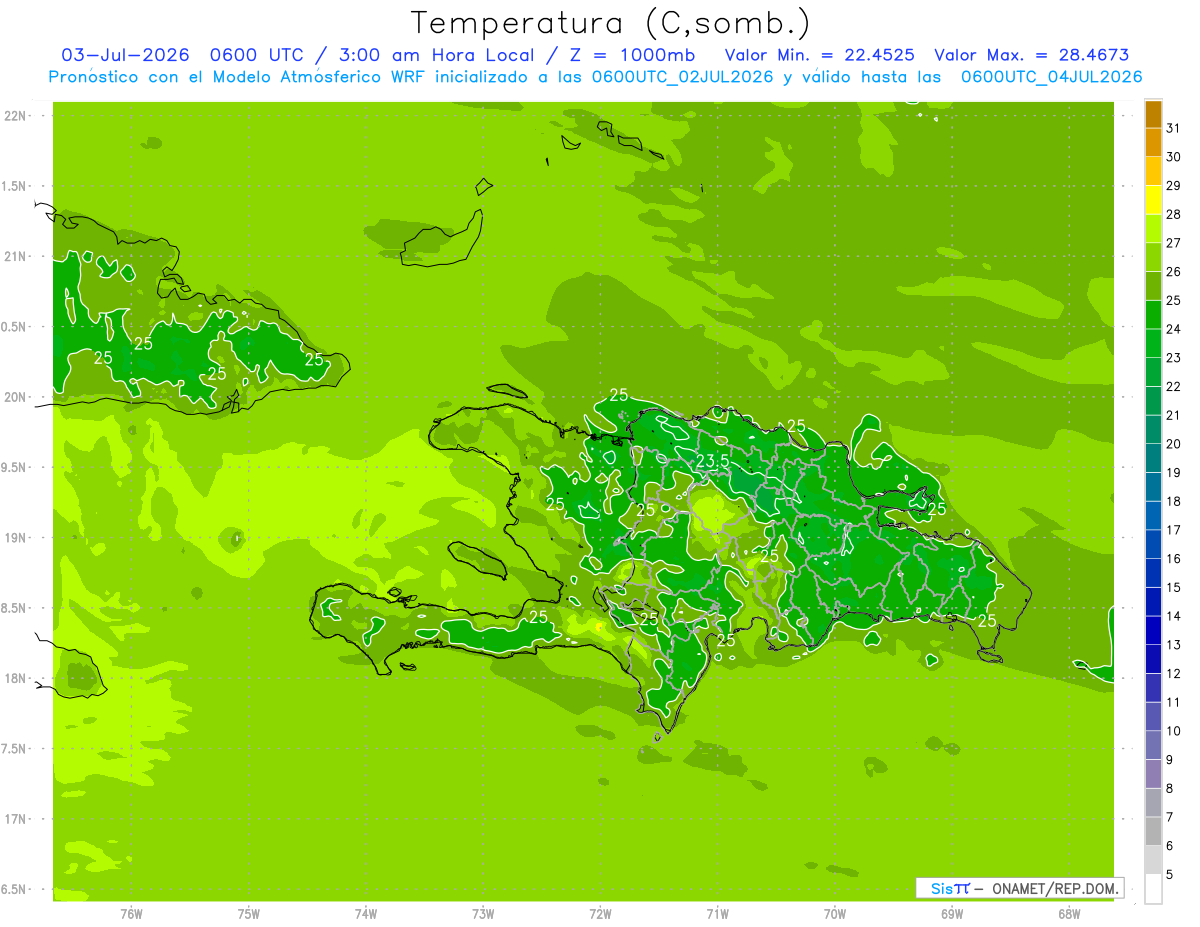Click legend value "27" on color scale
This screenshot has width=1200, height=927.
click(x=1174, y=243)
